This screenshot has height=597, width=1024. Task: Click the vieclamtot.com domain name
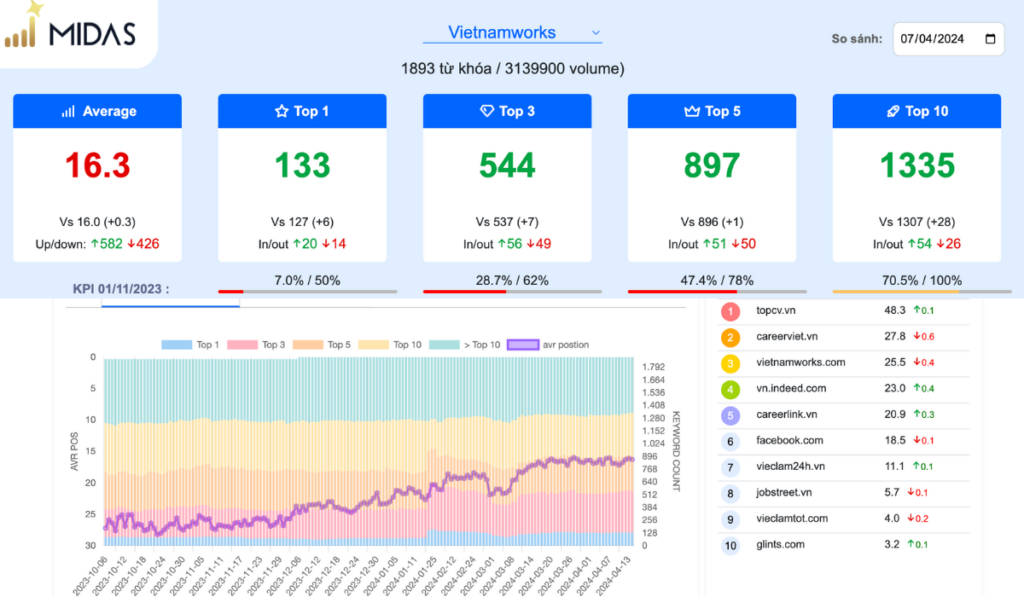coord(792,519)
